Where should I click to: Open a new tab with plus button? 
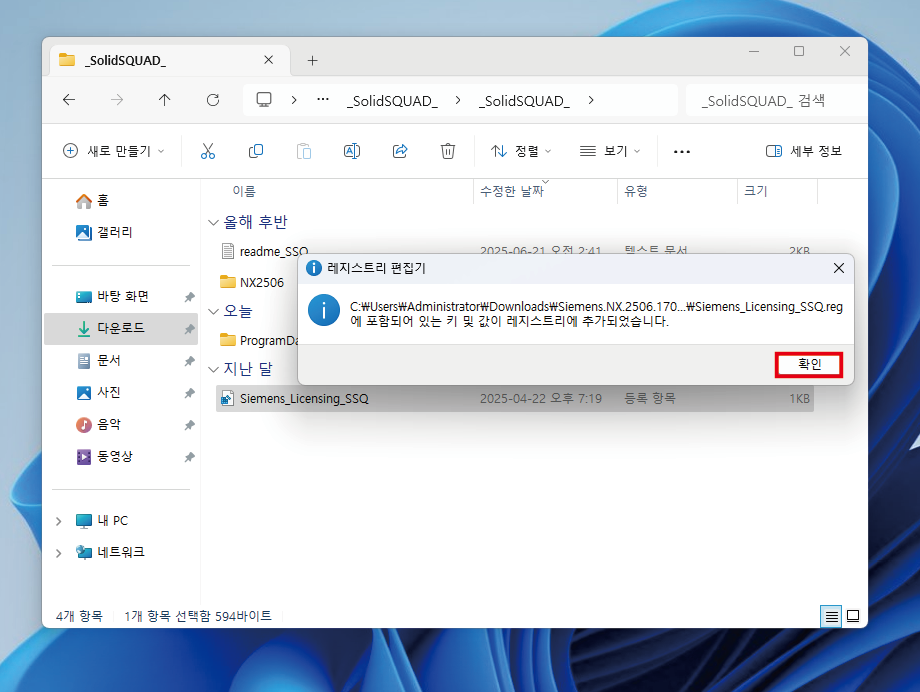click(x=313, y=60)
